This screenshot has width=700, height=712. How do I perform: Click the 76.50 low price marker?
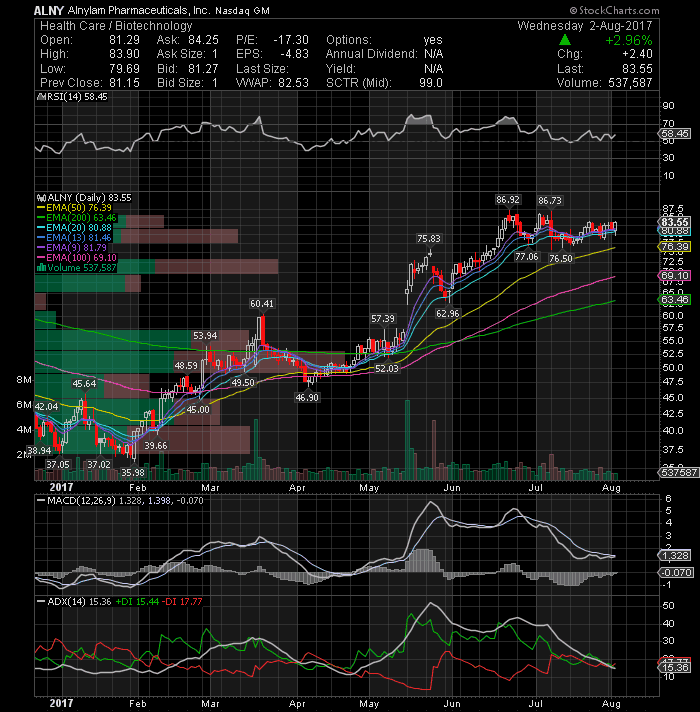tap(561, 258)
